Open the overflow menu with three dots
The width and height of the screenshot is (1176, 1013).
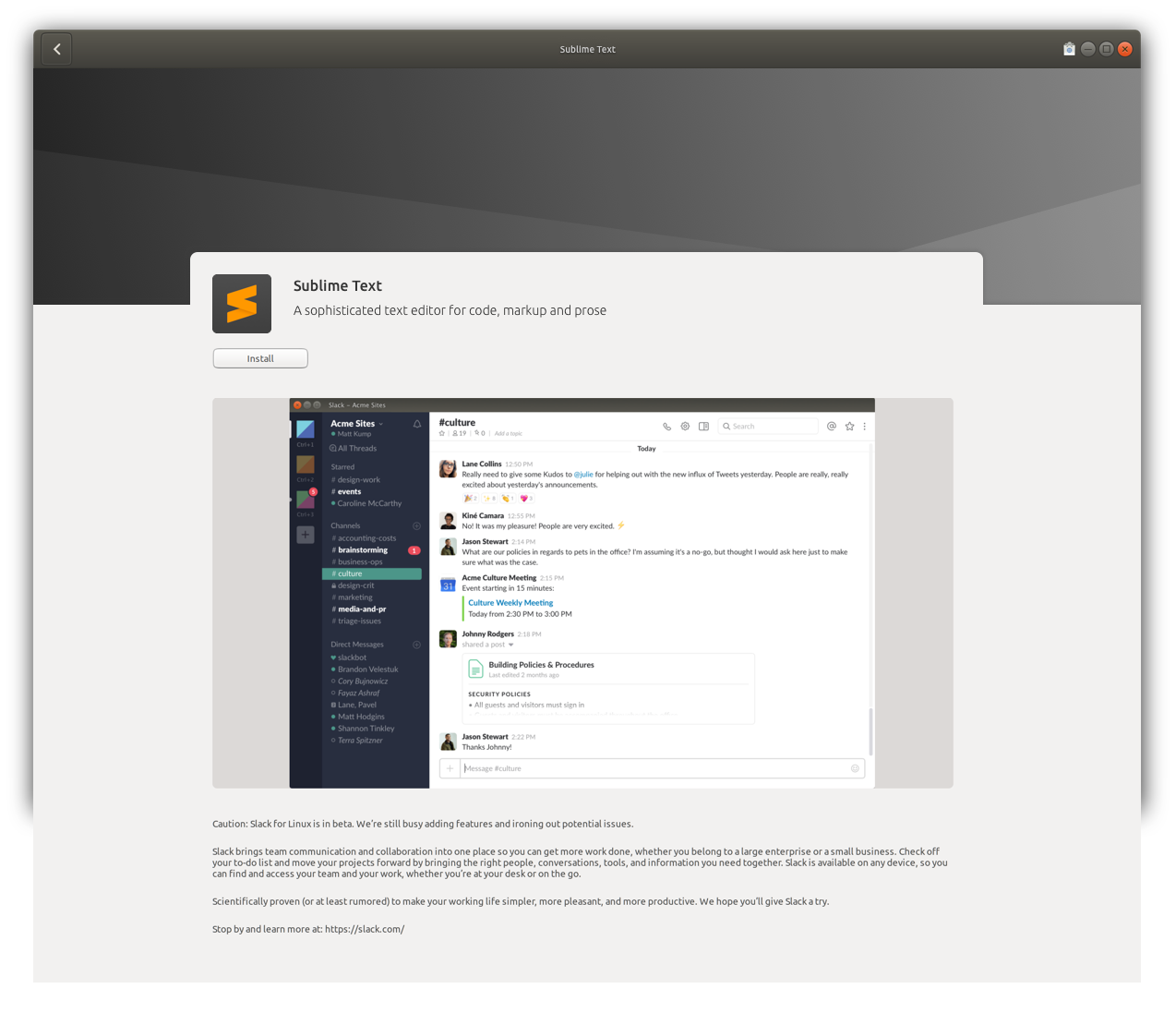(864, 426)
